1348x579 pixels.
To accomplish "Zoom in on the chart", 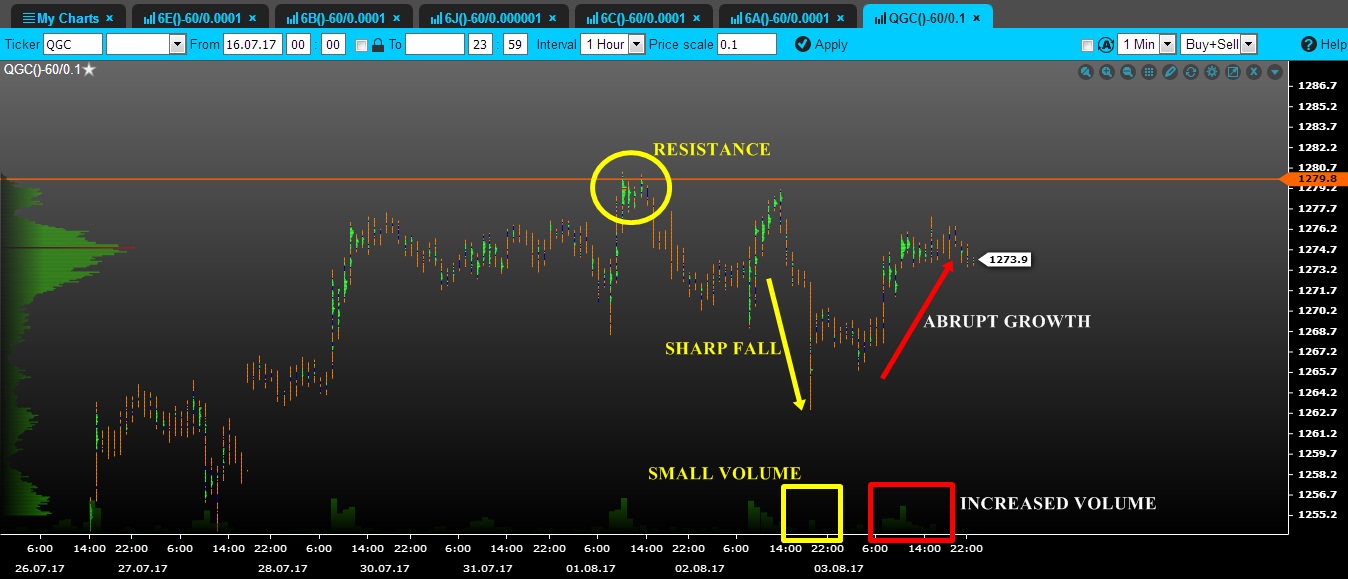I will [1107, 72].
